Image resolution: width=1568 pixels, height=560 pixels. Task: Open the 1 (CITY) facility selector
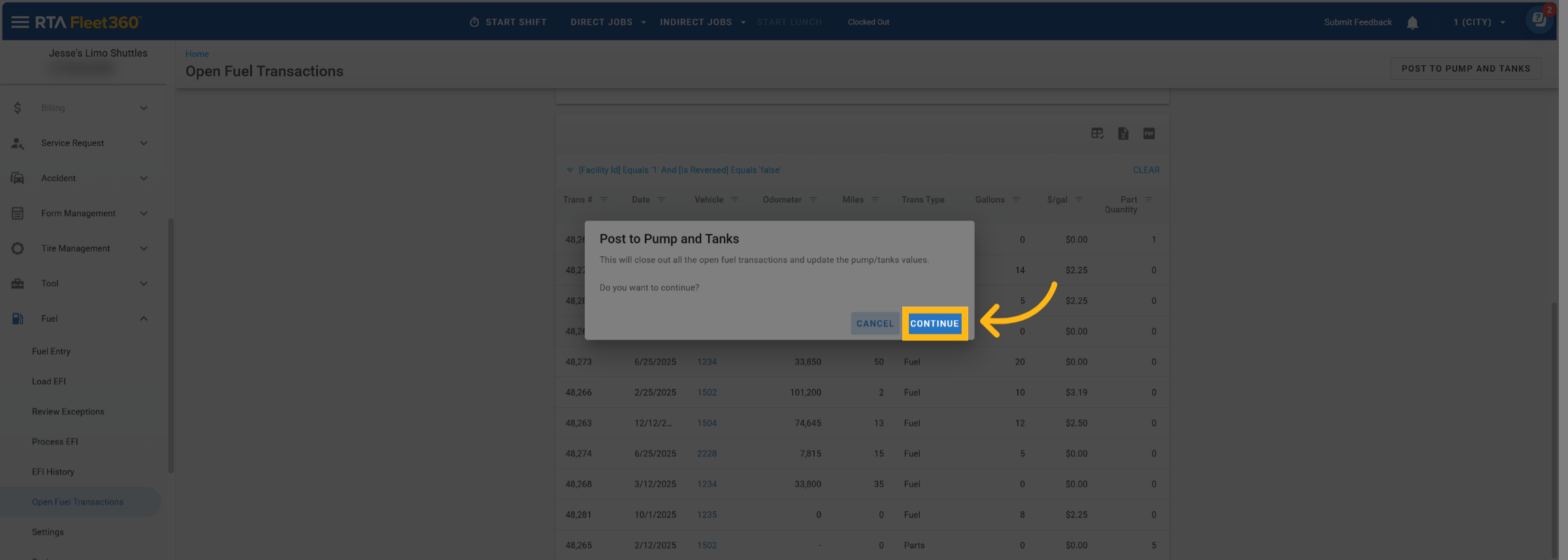point(1479,22)
